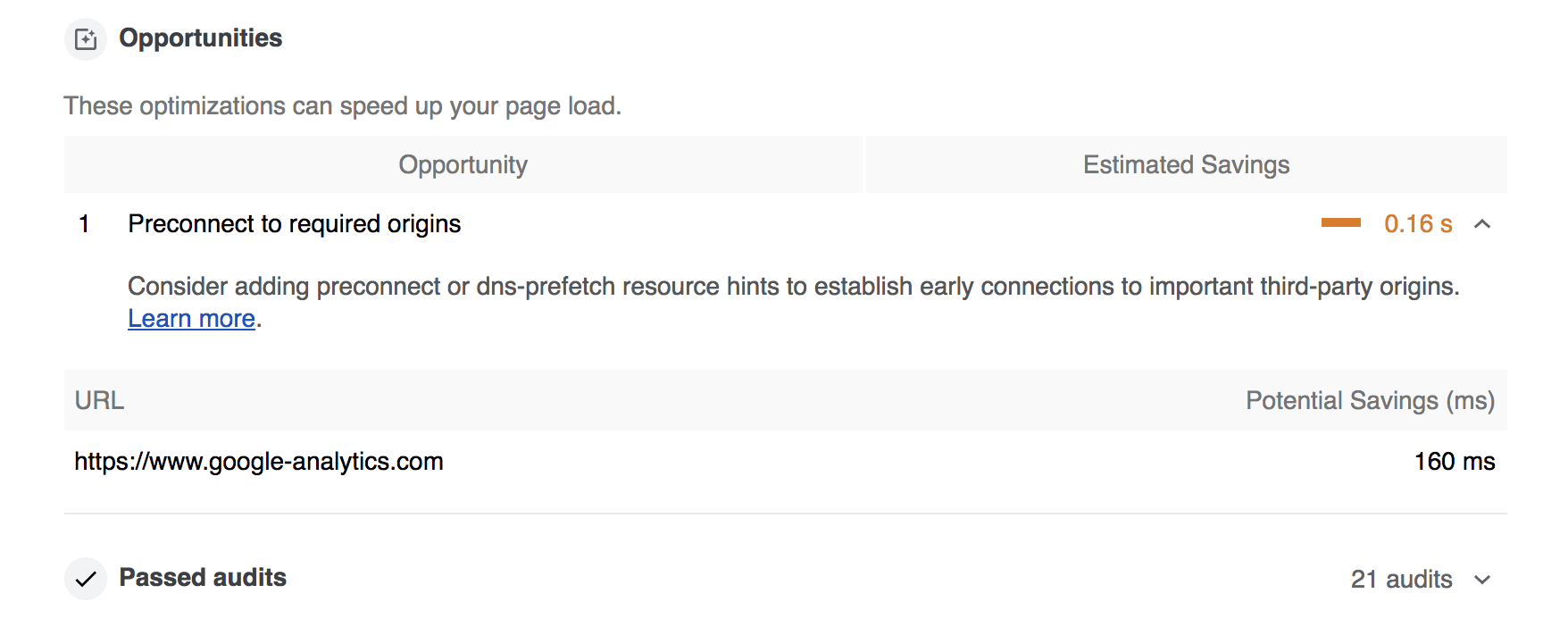Click the page load optimizations description
1568x627 pixels.
pos(343,106)
